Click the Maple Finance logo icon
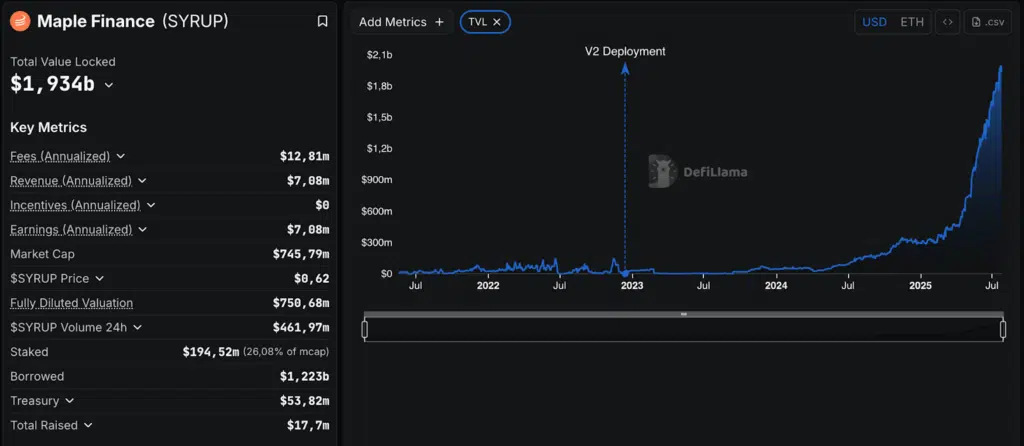The width and height of the screenshot is (1024, 446). (20, 21)
